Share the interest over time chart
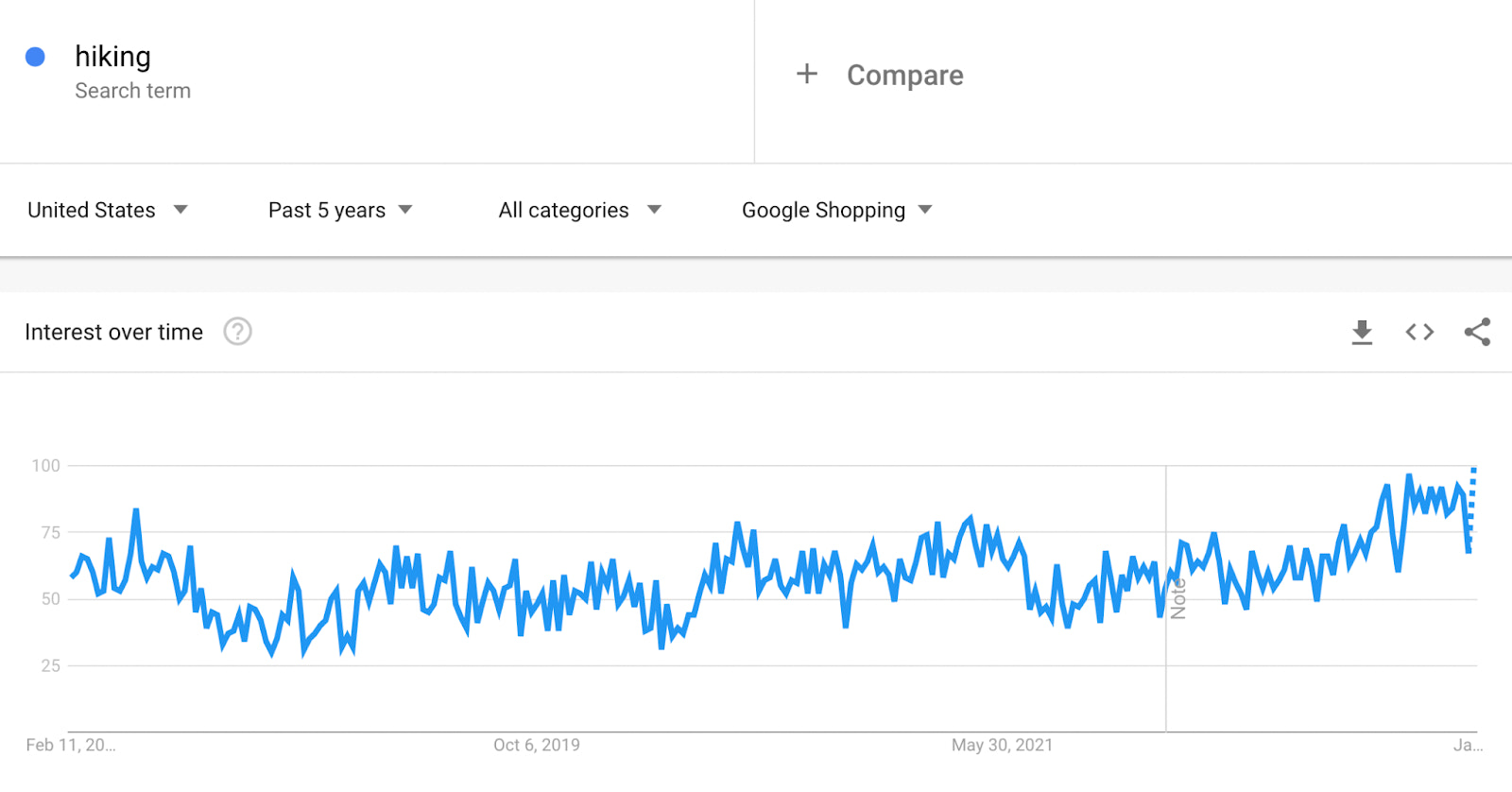 (1478, 332)
